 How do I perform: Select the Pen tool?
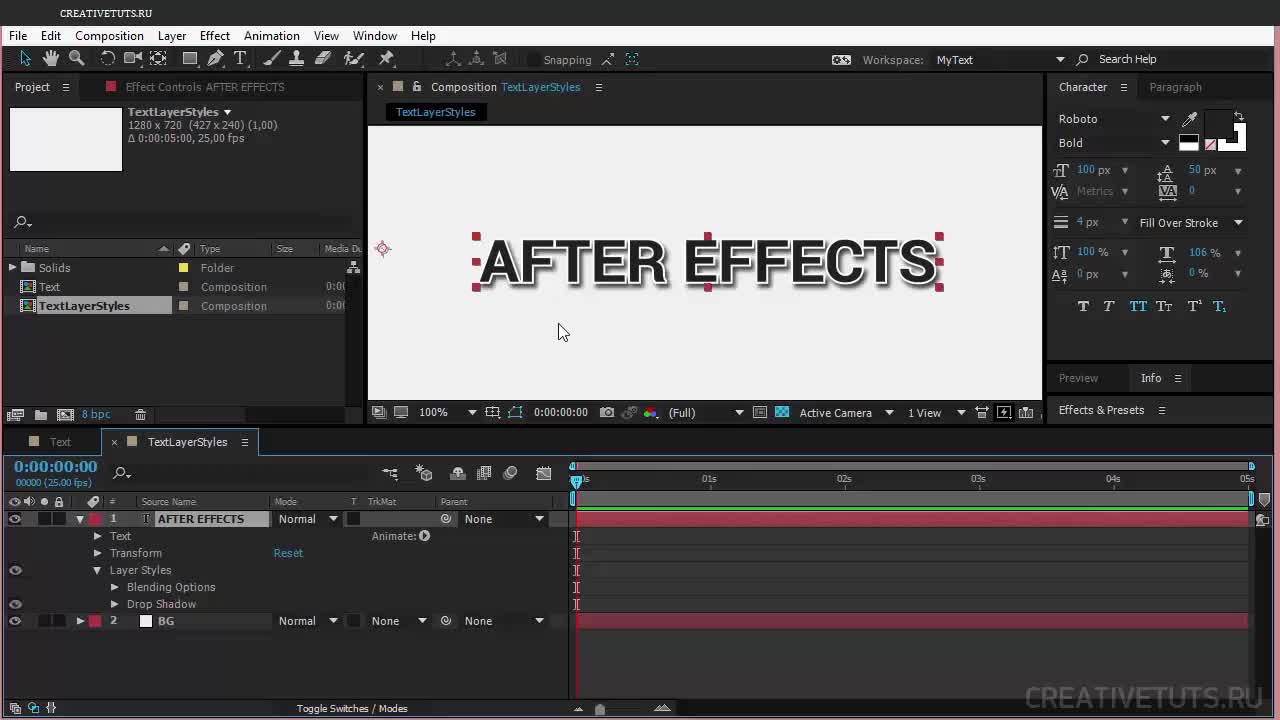[216, 59]
